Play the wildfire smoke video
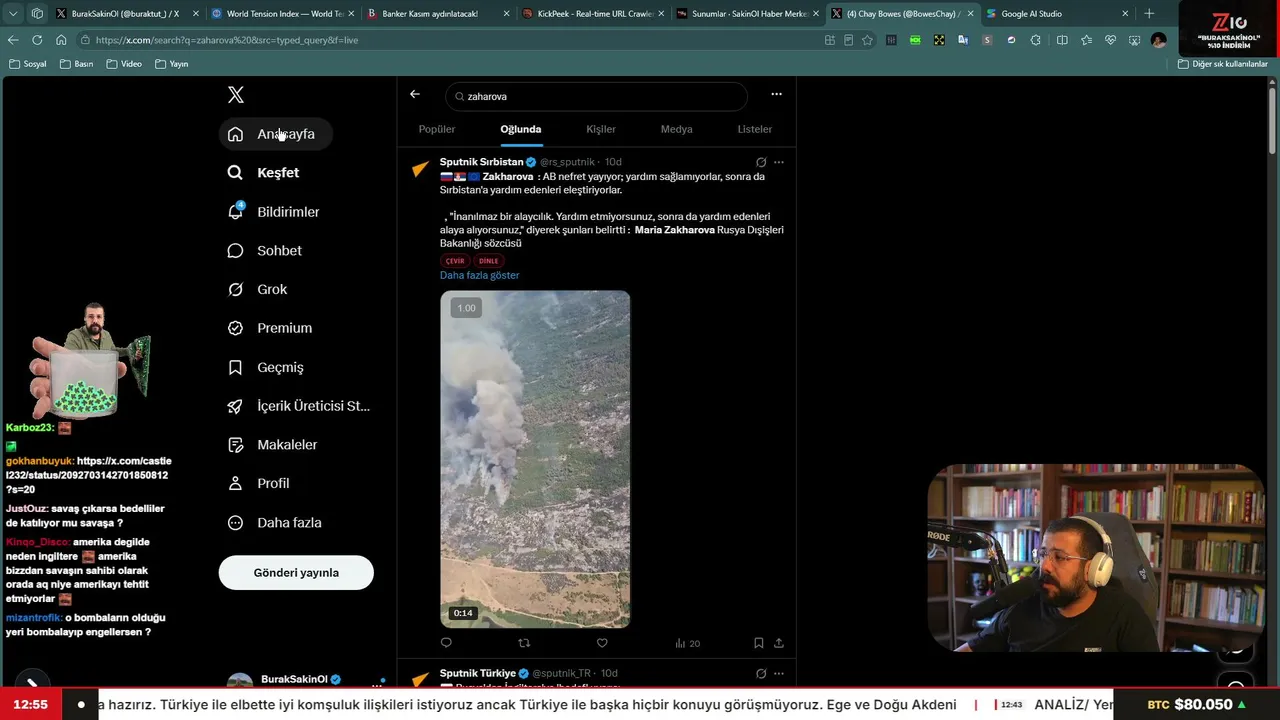The image size is (1280, 720). click(x=535, y=459)
